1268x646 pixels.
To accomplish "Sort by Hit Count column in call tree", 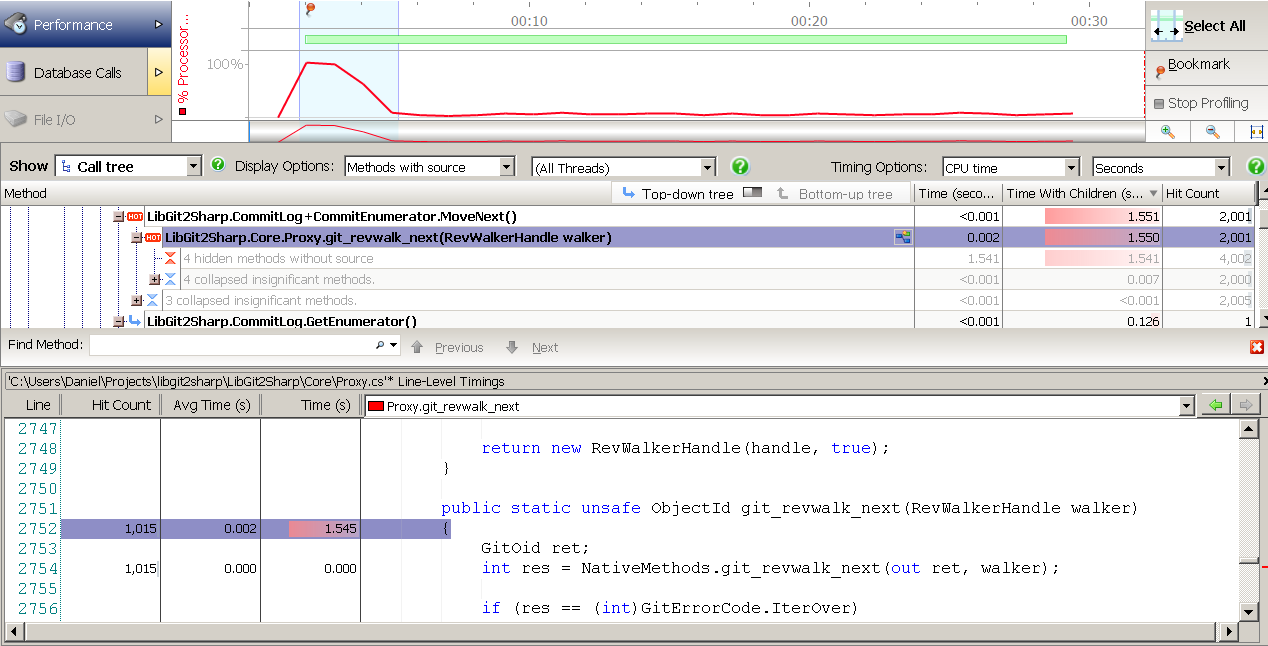I will pos(1208,193).
